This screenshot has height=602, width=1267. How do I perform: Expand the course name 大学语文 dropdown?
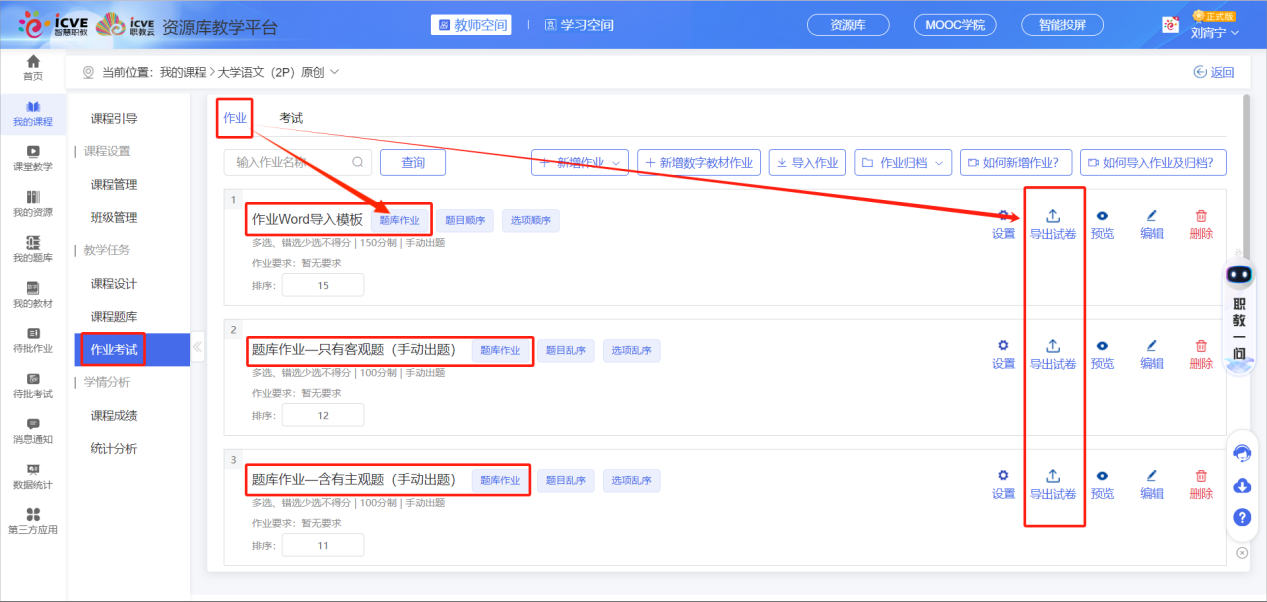333,72
